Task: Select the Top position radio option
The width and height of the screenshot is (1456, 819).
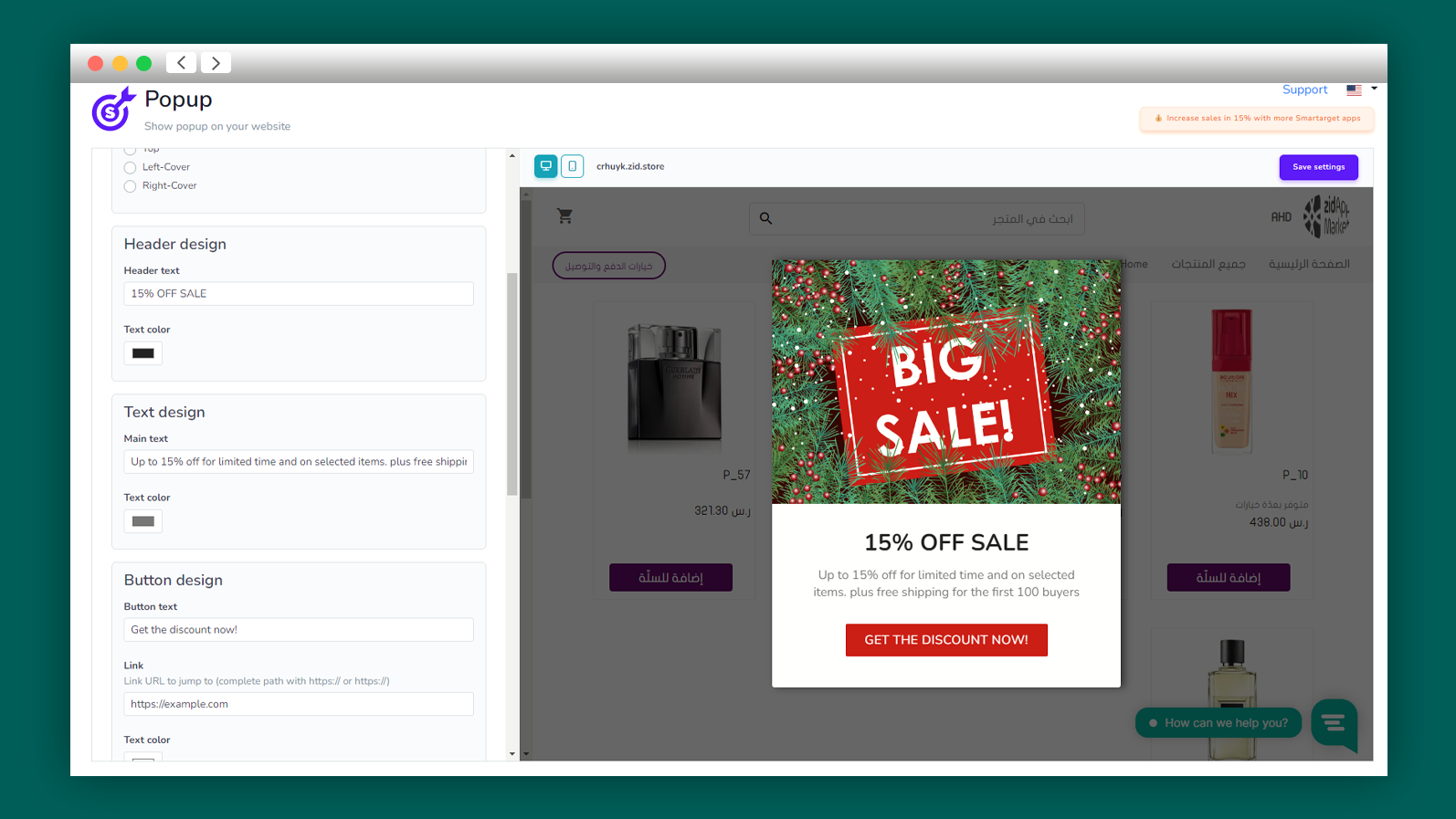Action: click(130, 150)
